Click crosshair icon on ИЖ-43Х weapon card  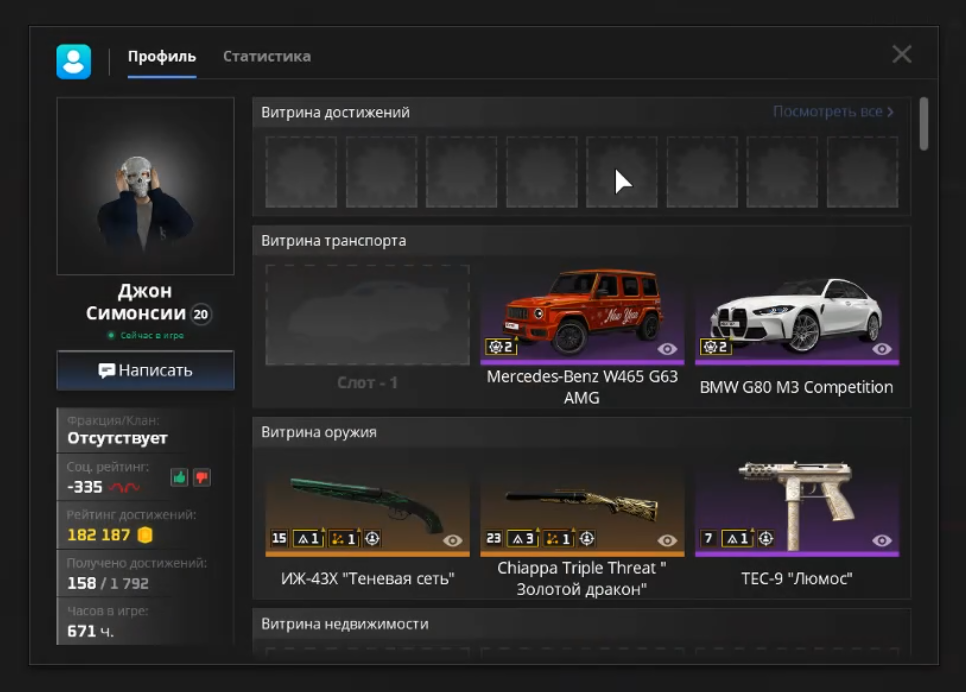tap(372, 539)
